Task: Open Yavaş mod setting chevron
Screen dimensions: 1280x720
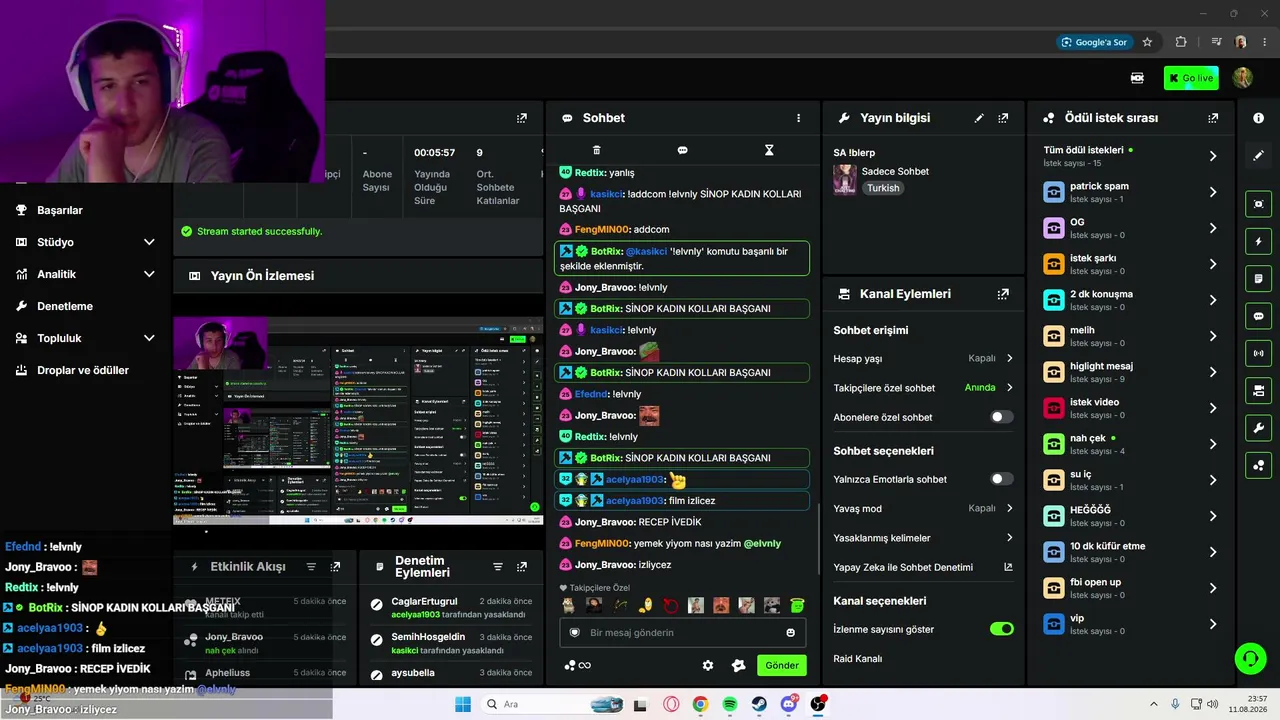Action: [1009, 508]
